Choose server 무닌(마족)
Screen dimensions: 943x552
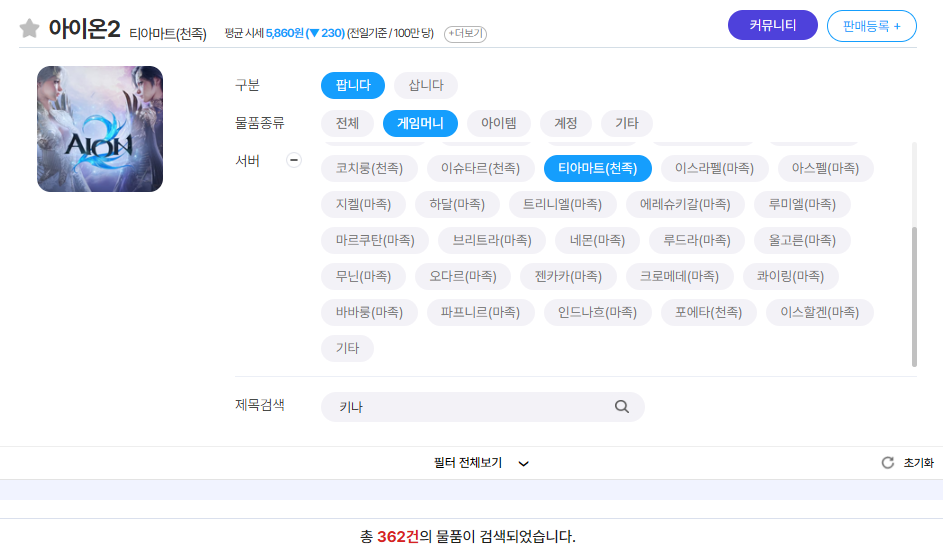coord(363,277)
